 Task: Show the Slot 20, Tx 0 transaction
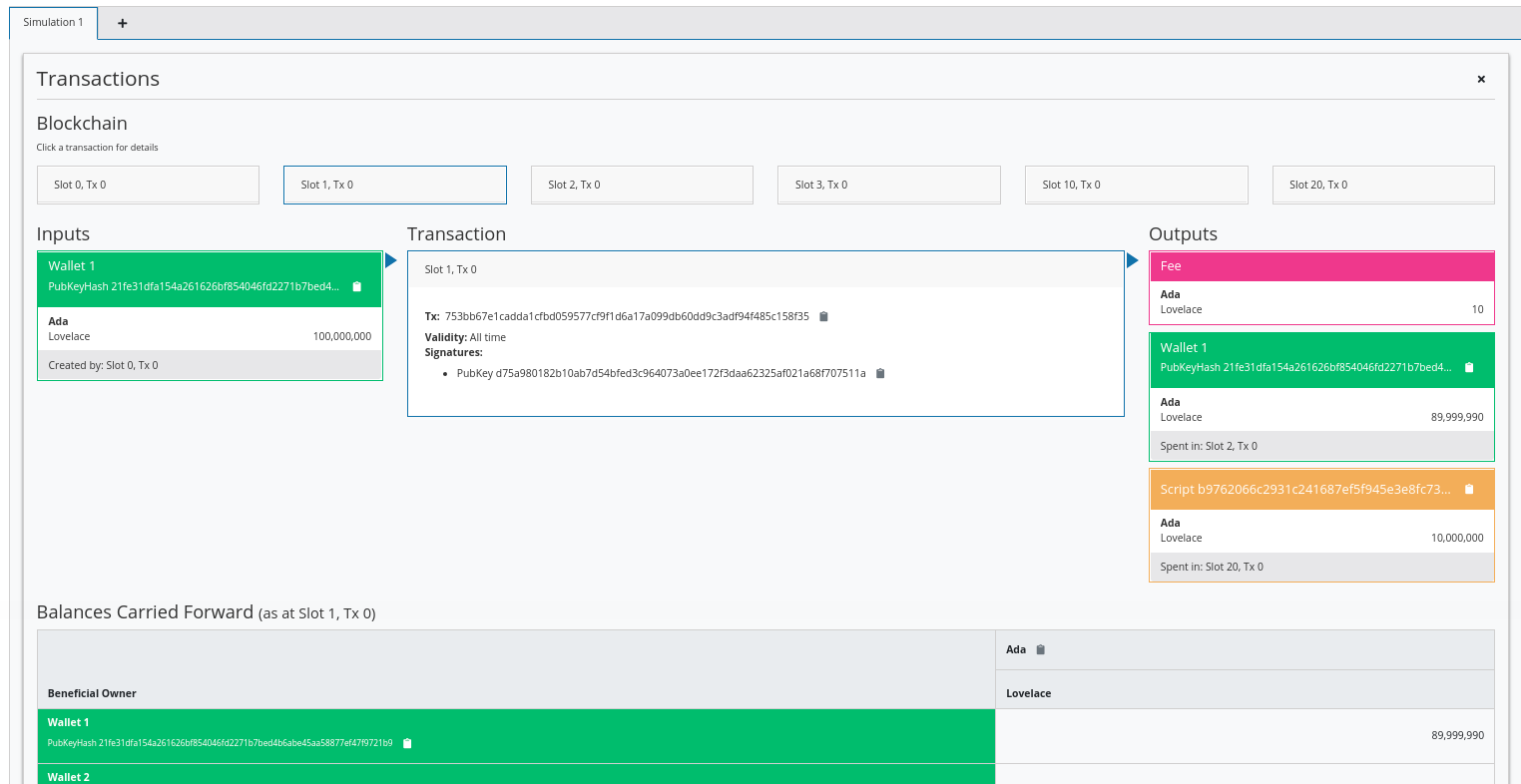1383,185
